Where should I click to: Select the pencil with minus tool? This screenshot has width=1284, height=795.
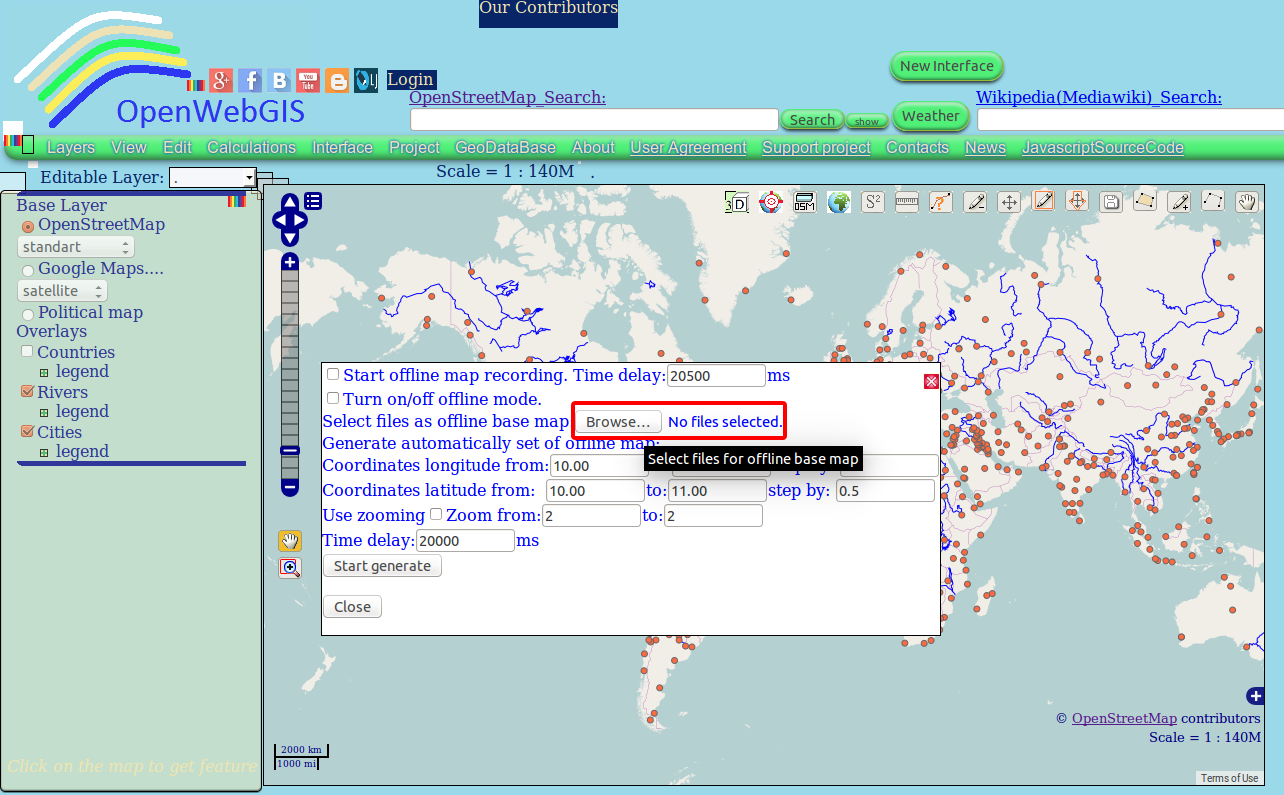(x=976, y=202)
